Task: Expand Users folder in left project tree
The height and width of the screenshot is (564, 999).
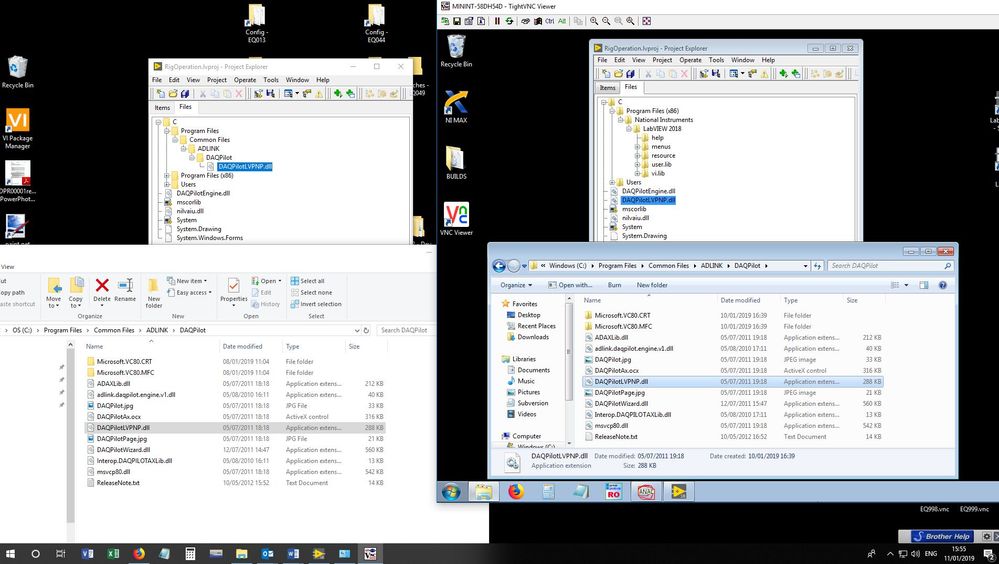Action: [167, 184]
